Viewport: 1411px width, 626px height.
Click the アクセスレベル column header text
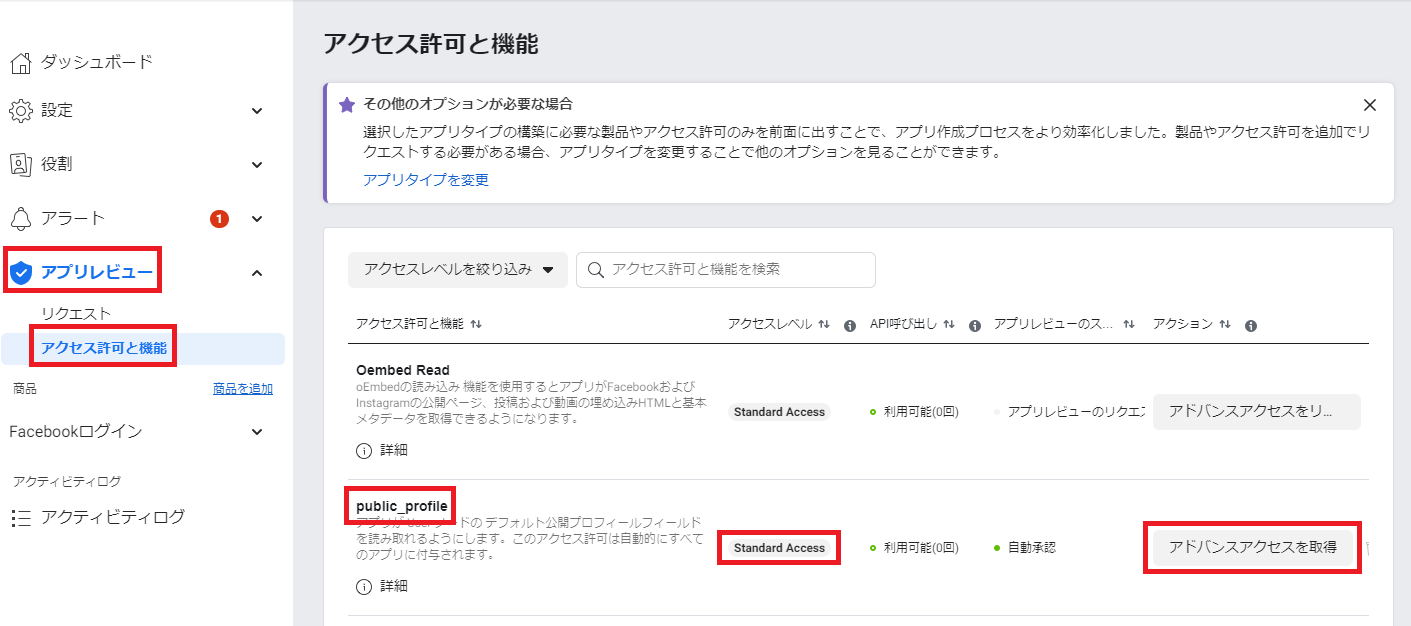(x=770, y=324)
